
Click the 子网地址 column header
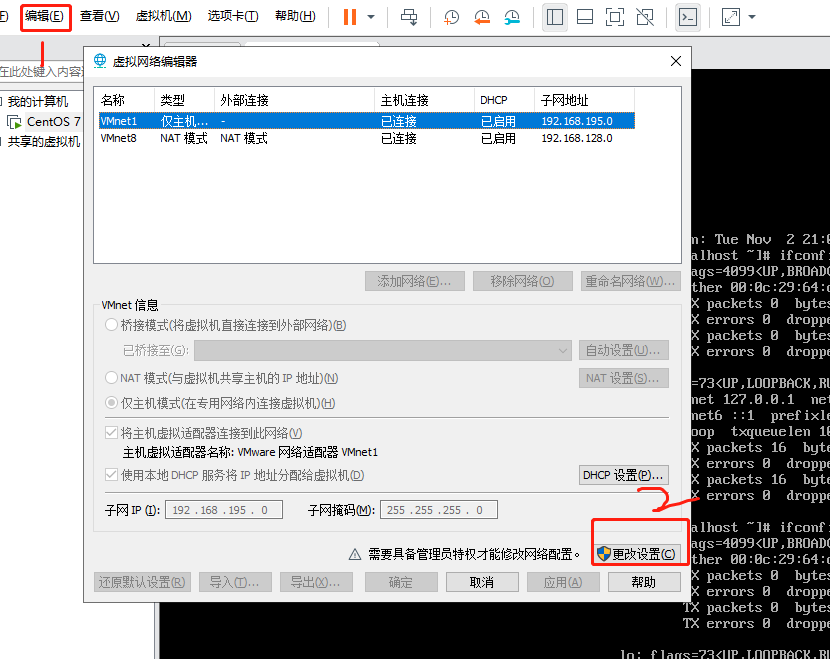(584, 100)
